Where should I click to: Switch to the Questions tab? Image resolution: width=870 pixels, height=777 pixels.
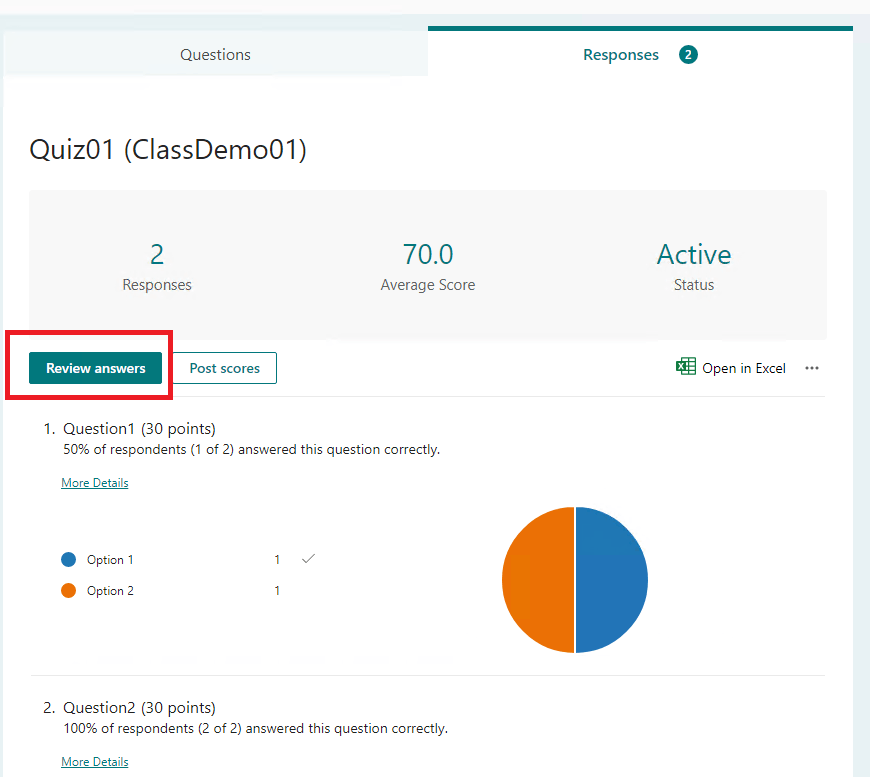click(x=215, y=54)
